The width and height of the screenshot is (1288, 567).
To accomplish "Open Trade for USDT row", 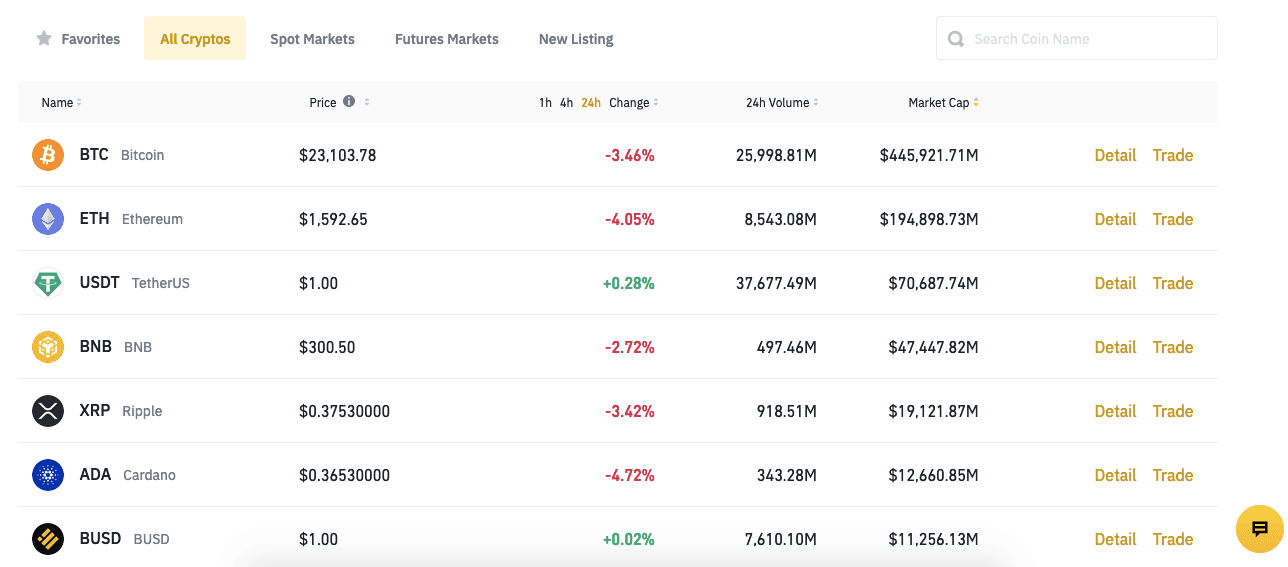I will 1173,283.
